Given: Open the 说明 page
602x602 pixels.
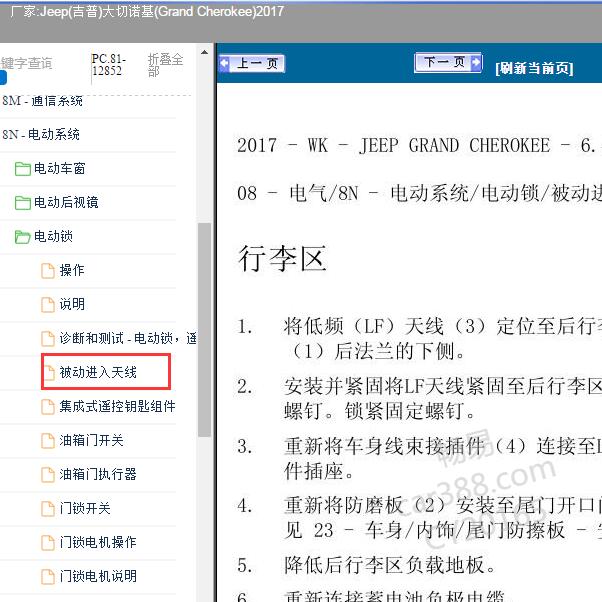Looking at the screenshot, I should (x=72, y=304).
